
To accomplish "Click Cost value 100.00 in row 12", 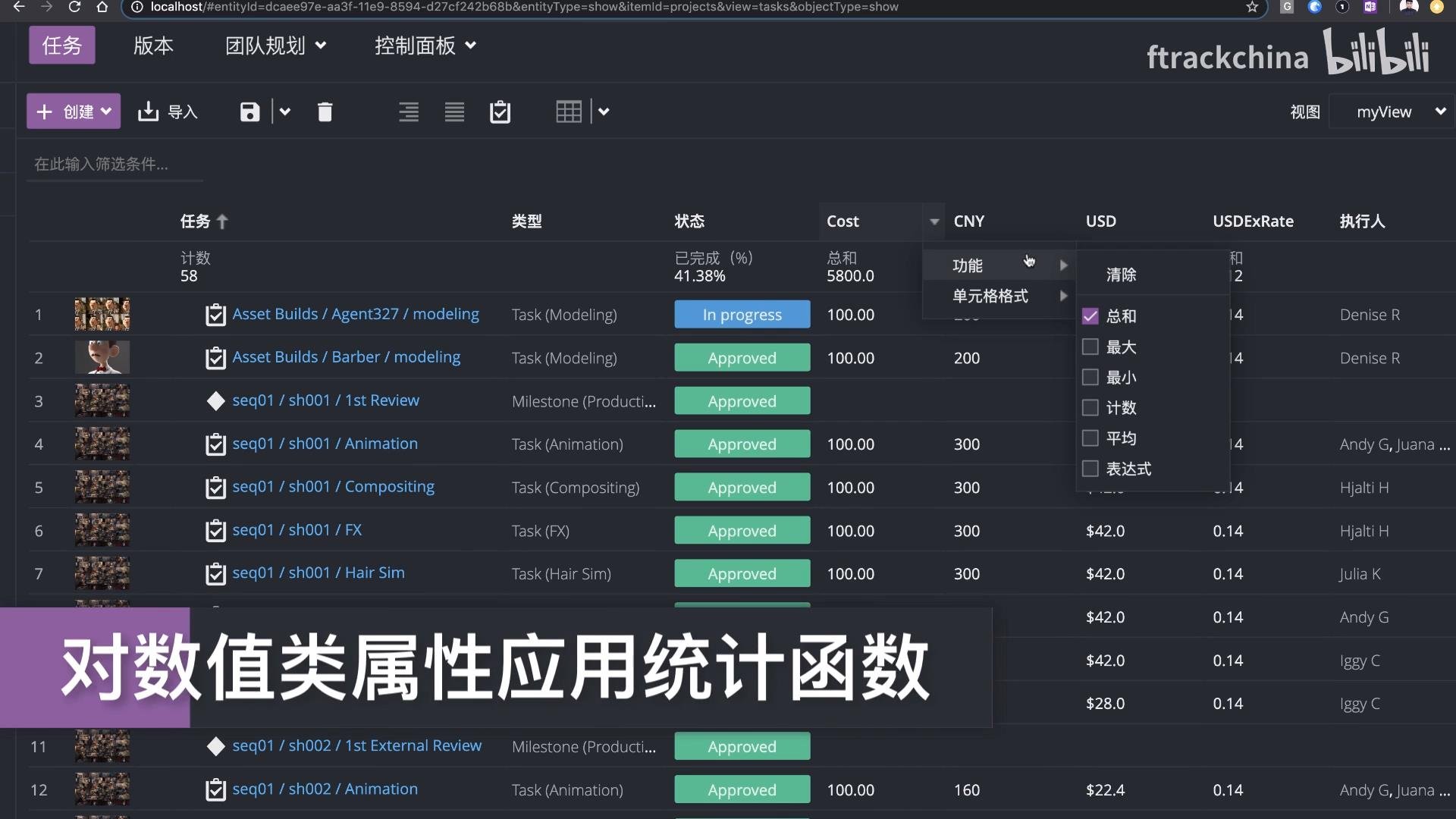I will (851, 790).
